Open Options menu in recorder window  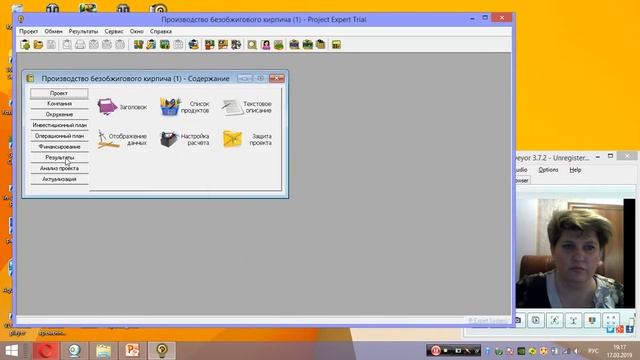pos(548,170)
